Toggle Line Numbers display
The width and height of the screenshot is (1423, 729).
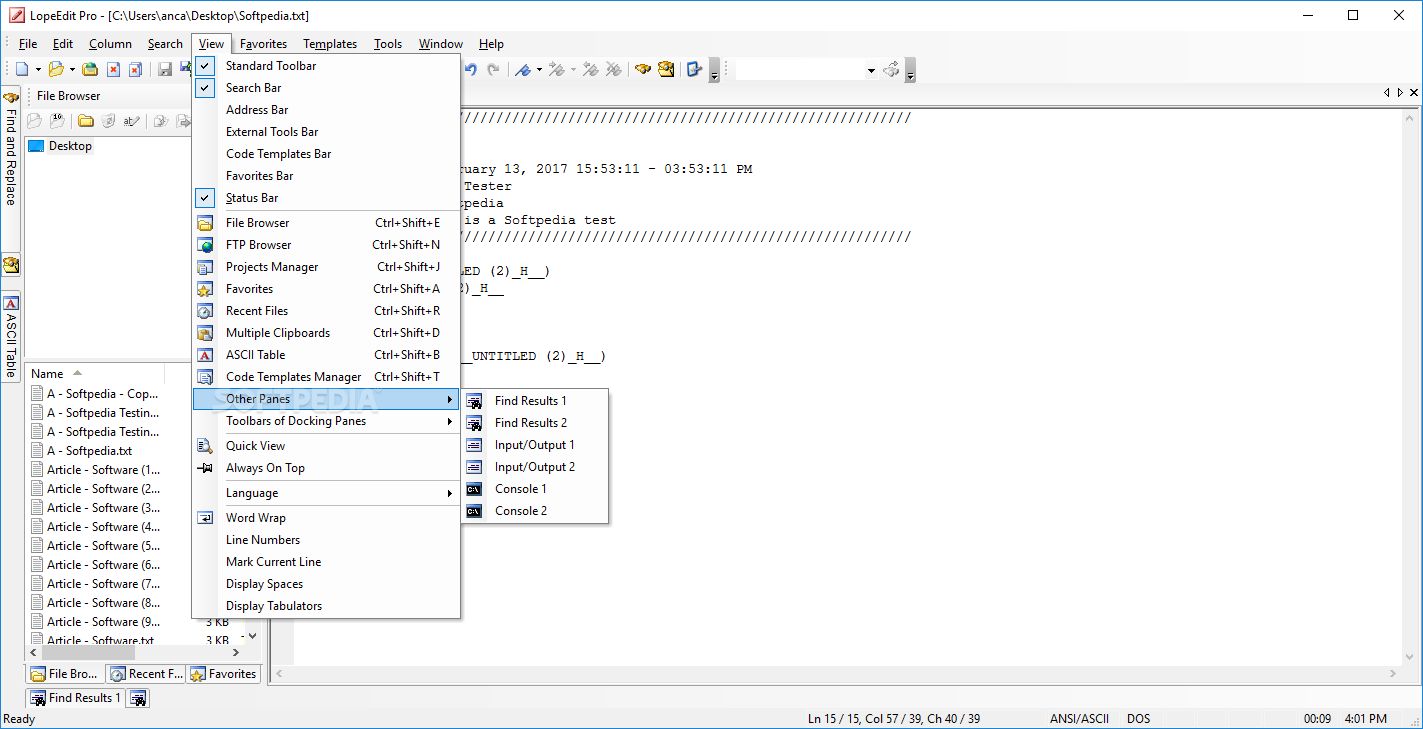tap(326, 540)
